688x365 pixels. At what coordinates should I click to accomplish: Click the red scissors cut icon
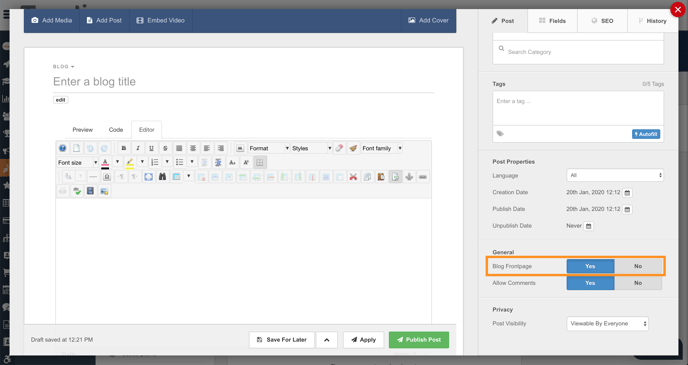click(x=353, y=177)
